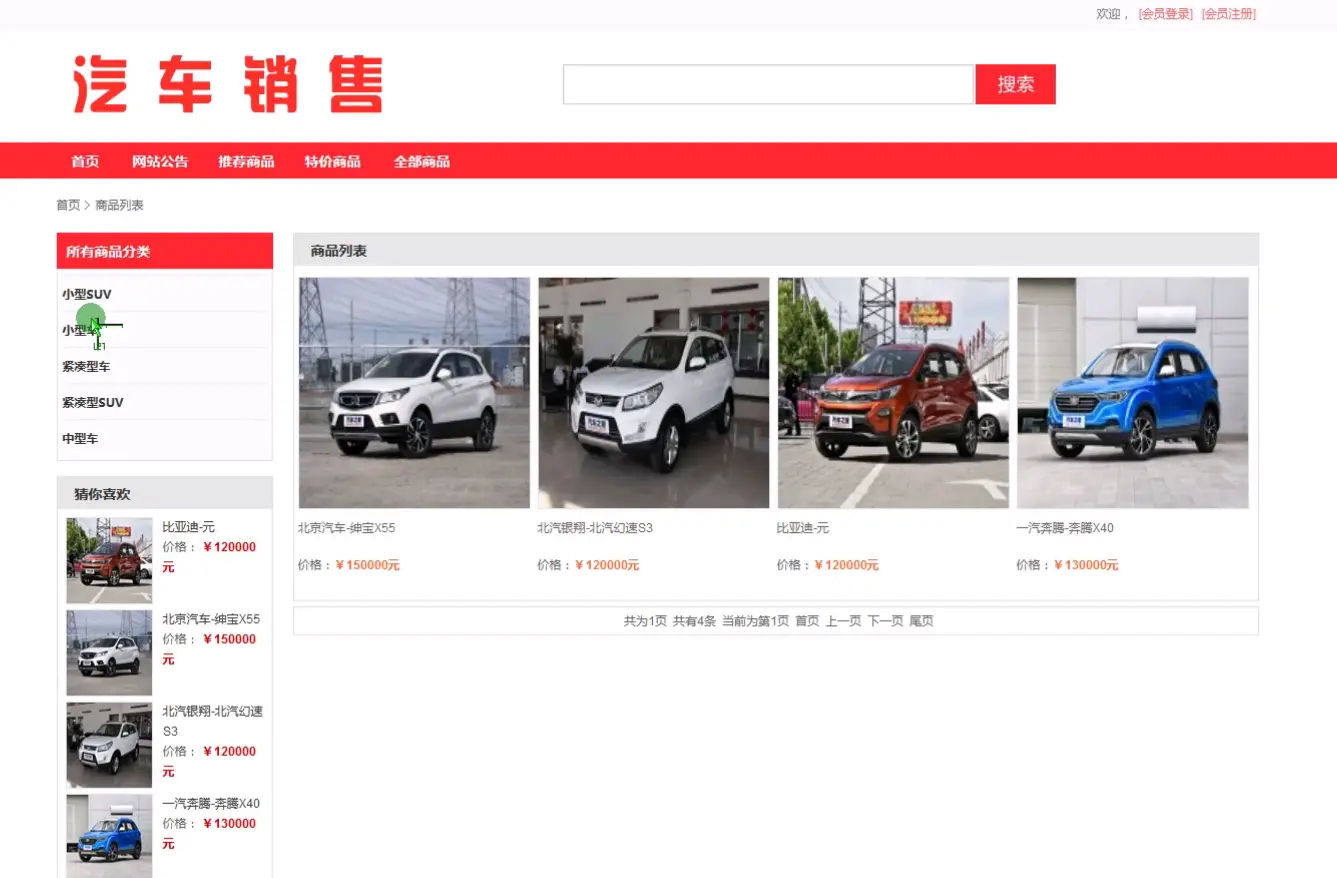
Task: Click the 所有商品分类 sidebar header
Action: click(x=165, y=251)
